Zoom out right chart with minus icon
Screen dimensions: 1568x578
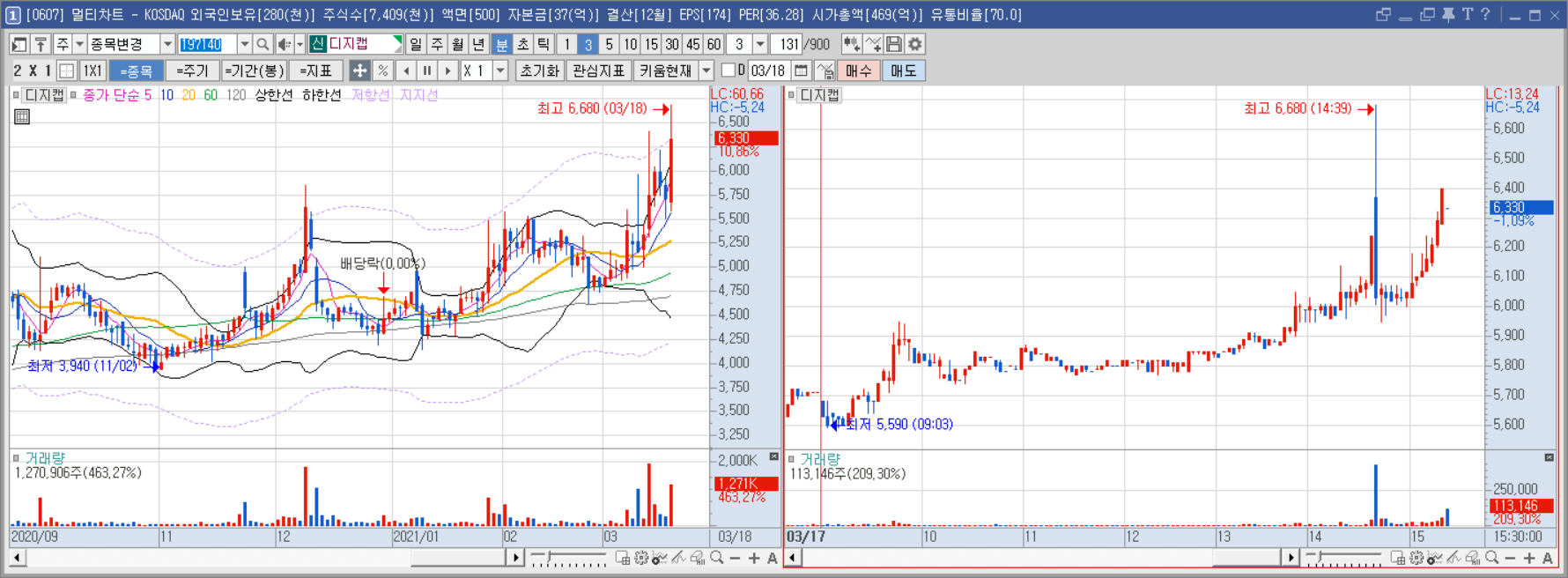1510,558
